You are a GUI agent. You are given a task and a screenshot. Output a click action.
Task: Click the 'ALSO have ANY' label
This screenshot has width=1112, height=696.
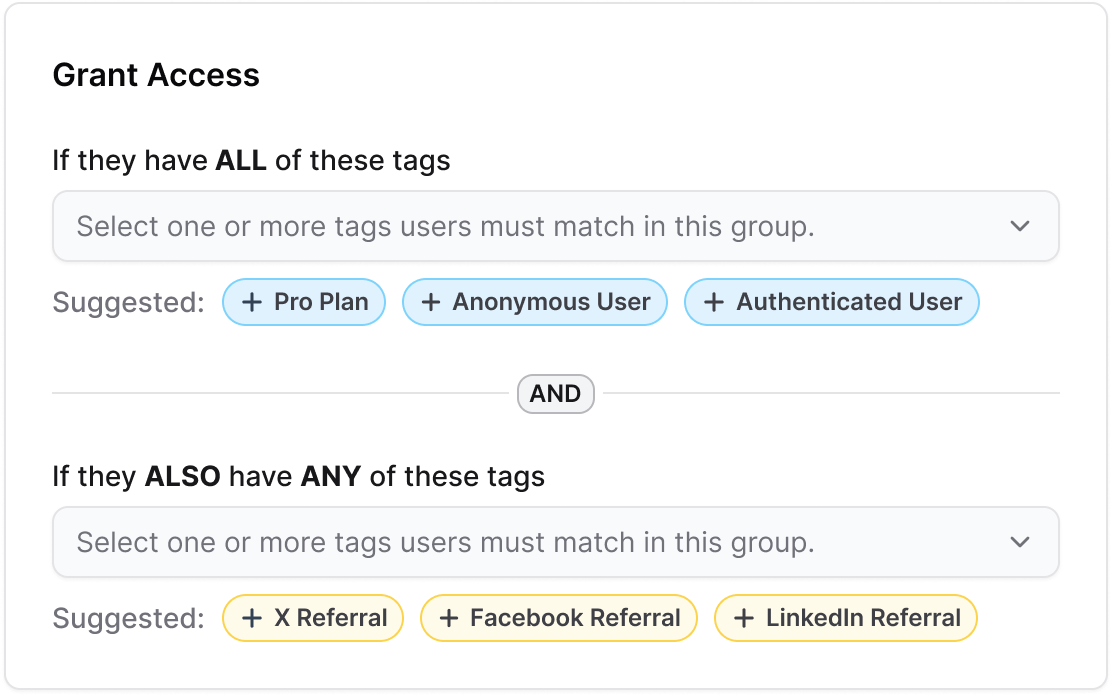pos(298,476)
